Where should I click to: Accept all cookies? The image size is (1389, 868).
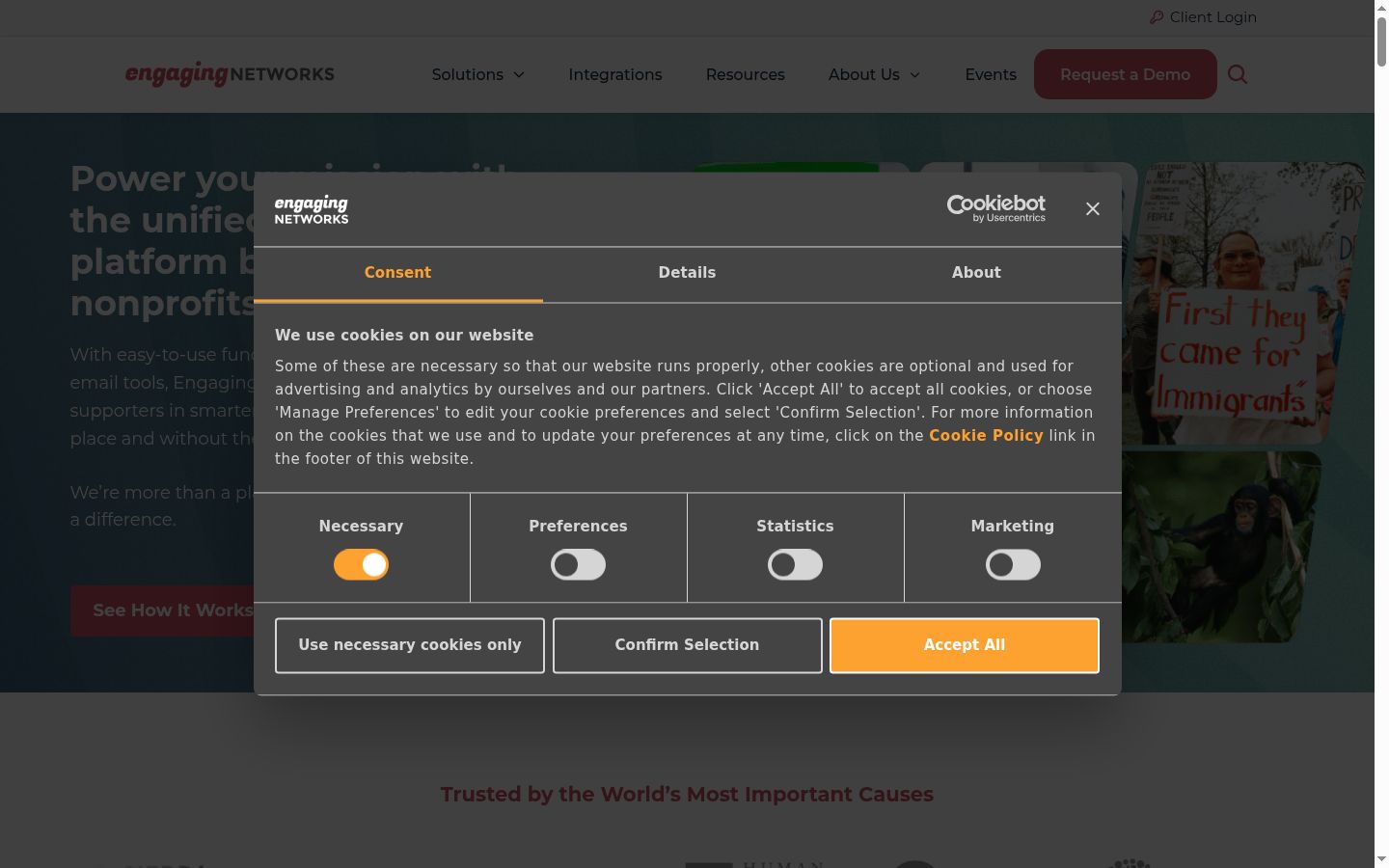pyautogui.click(x=965, y=645)
